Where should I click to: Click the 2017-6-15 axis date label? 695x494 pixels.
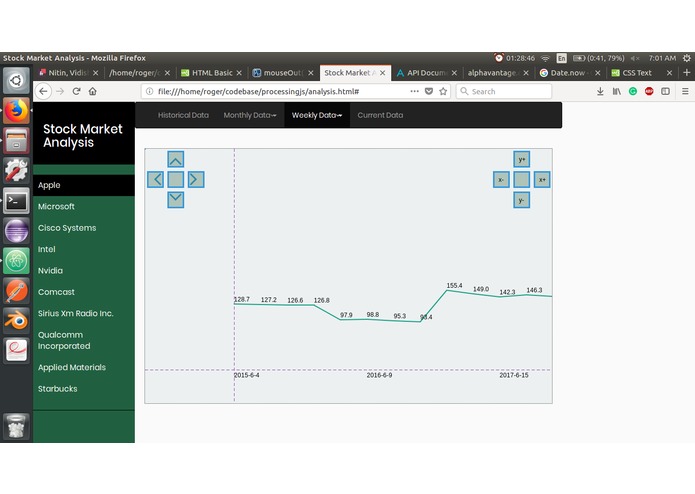tap(514, 375)
